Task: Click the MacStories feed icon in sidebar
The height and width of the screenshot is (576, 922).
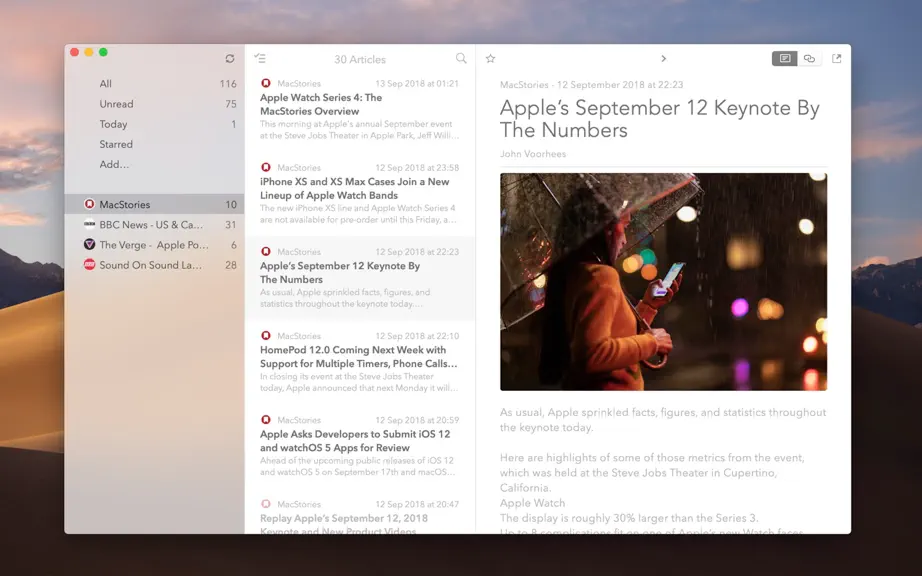Action: [89, 204]
